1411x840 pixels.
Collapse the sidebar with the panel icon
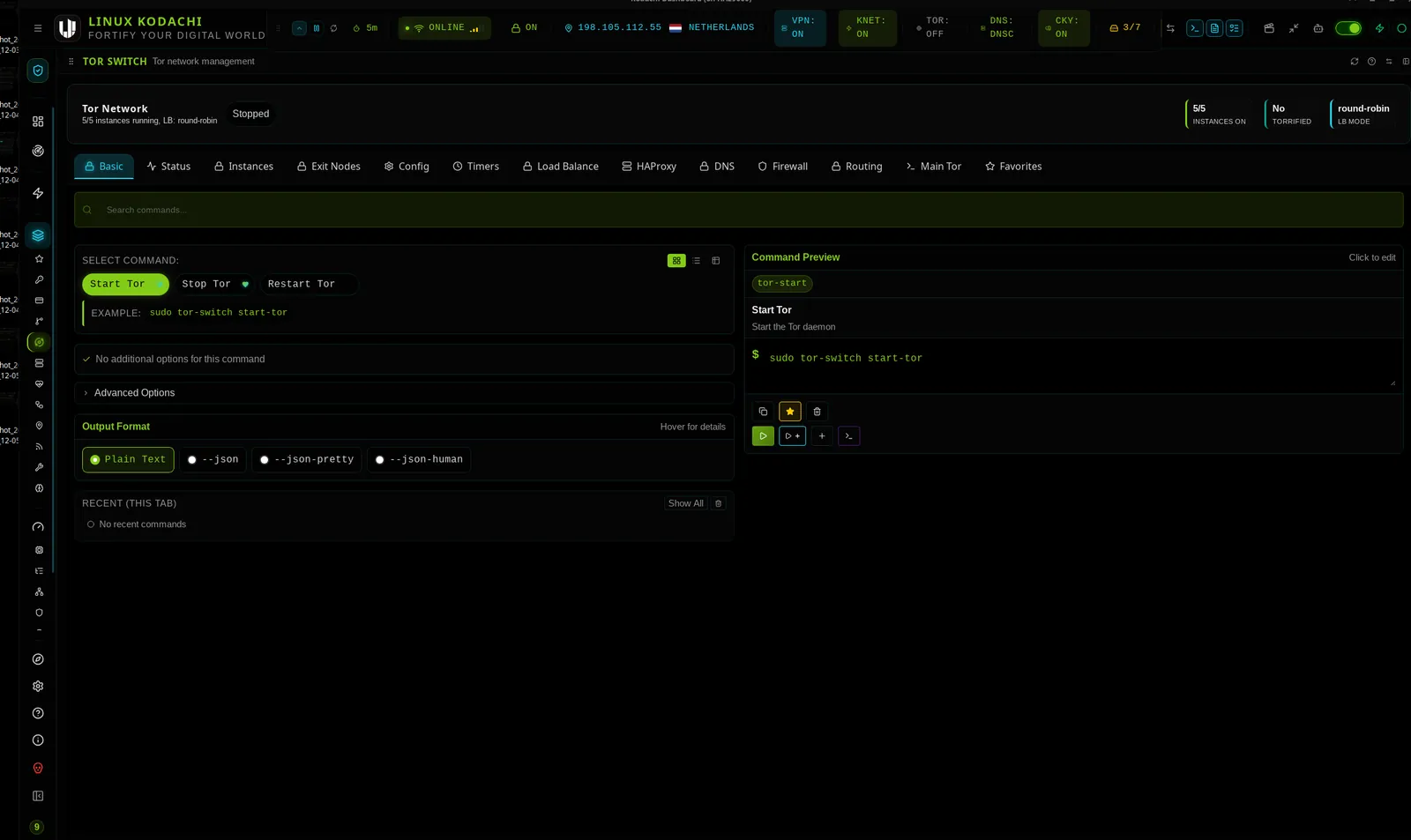pyautogui.click(x=38, y=796)
